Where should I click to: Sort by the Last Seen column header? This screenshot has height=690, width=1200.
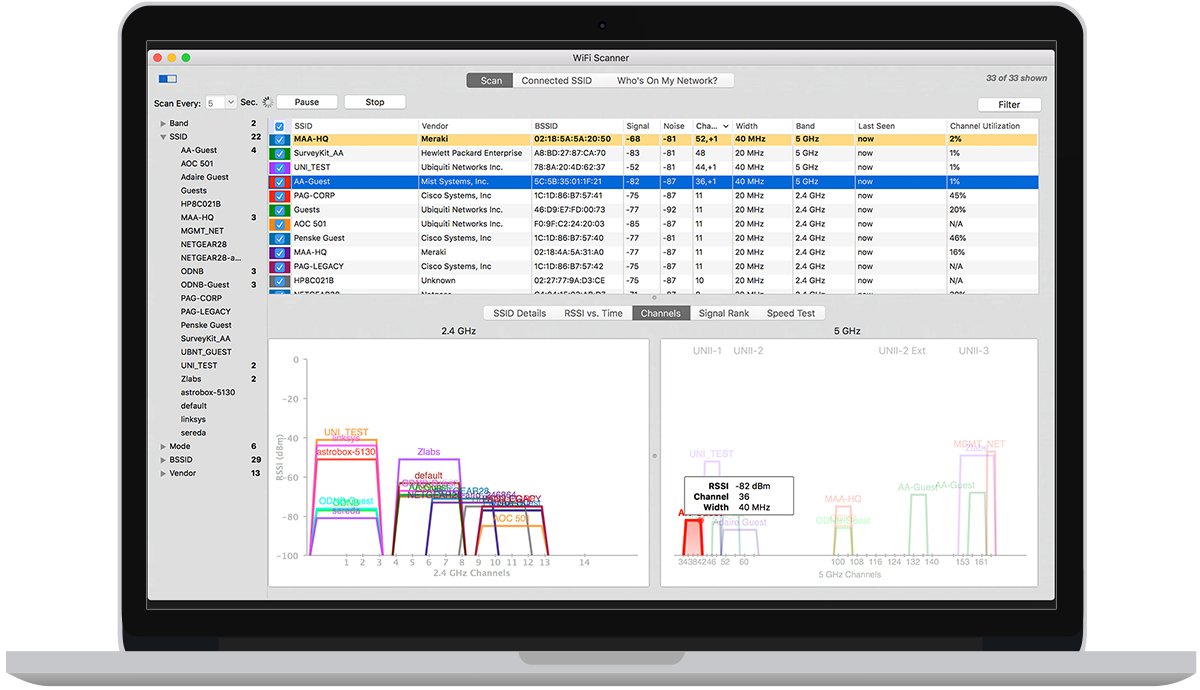899,126
